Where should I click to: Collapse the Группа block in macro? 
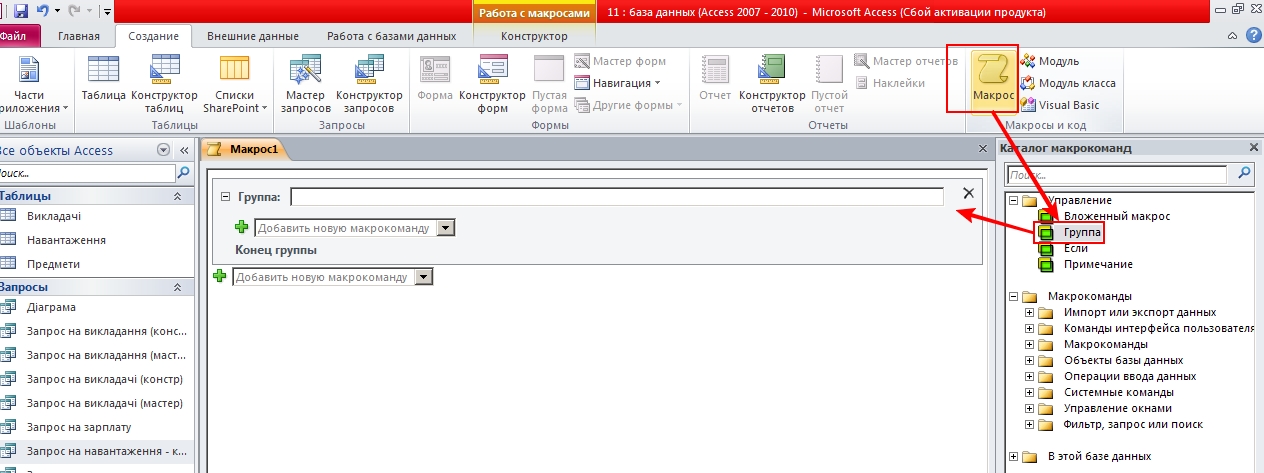225,197
